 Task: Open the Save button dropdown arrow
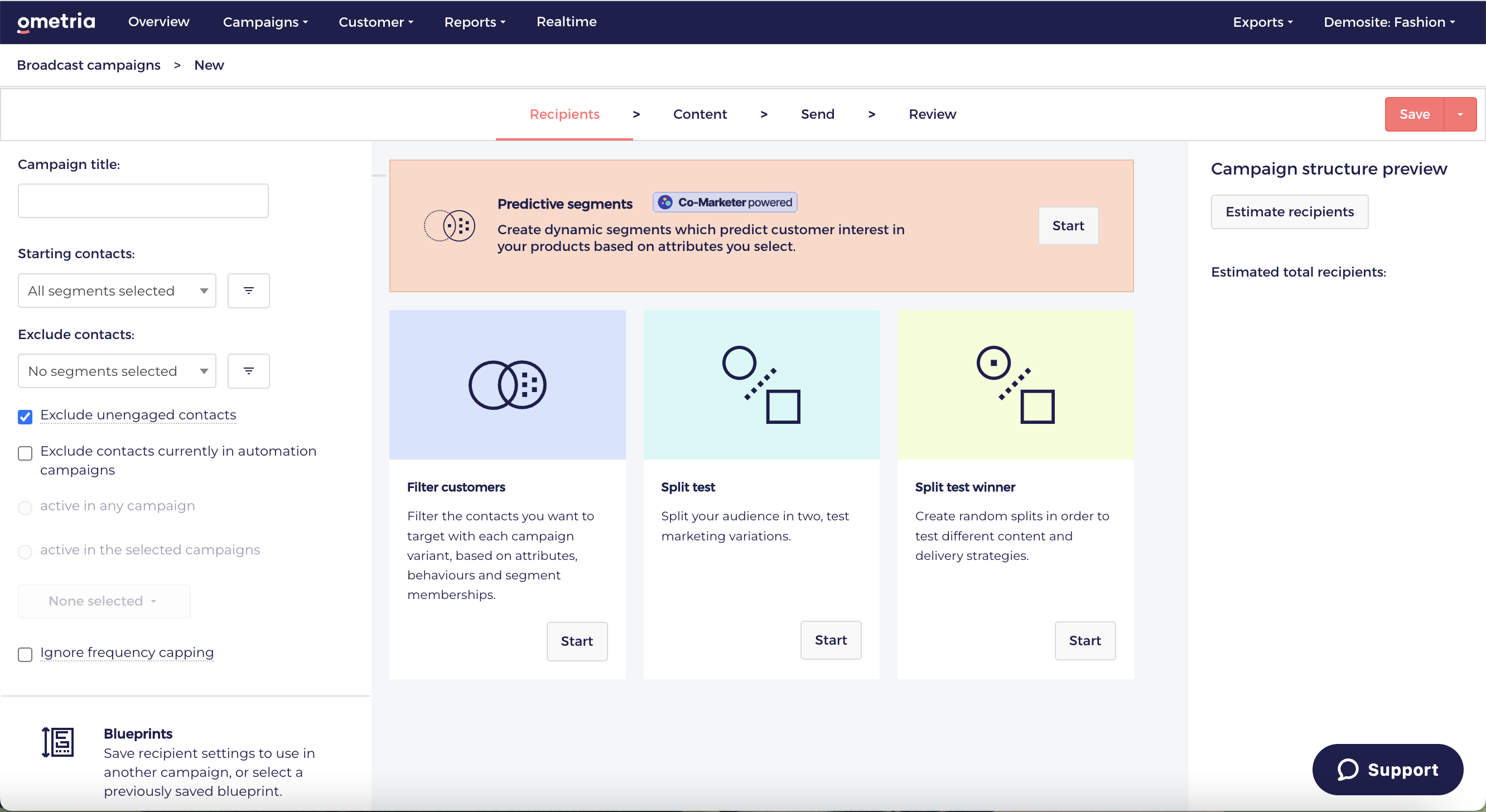coord(1460,114)
